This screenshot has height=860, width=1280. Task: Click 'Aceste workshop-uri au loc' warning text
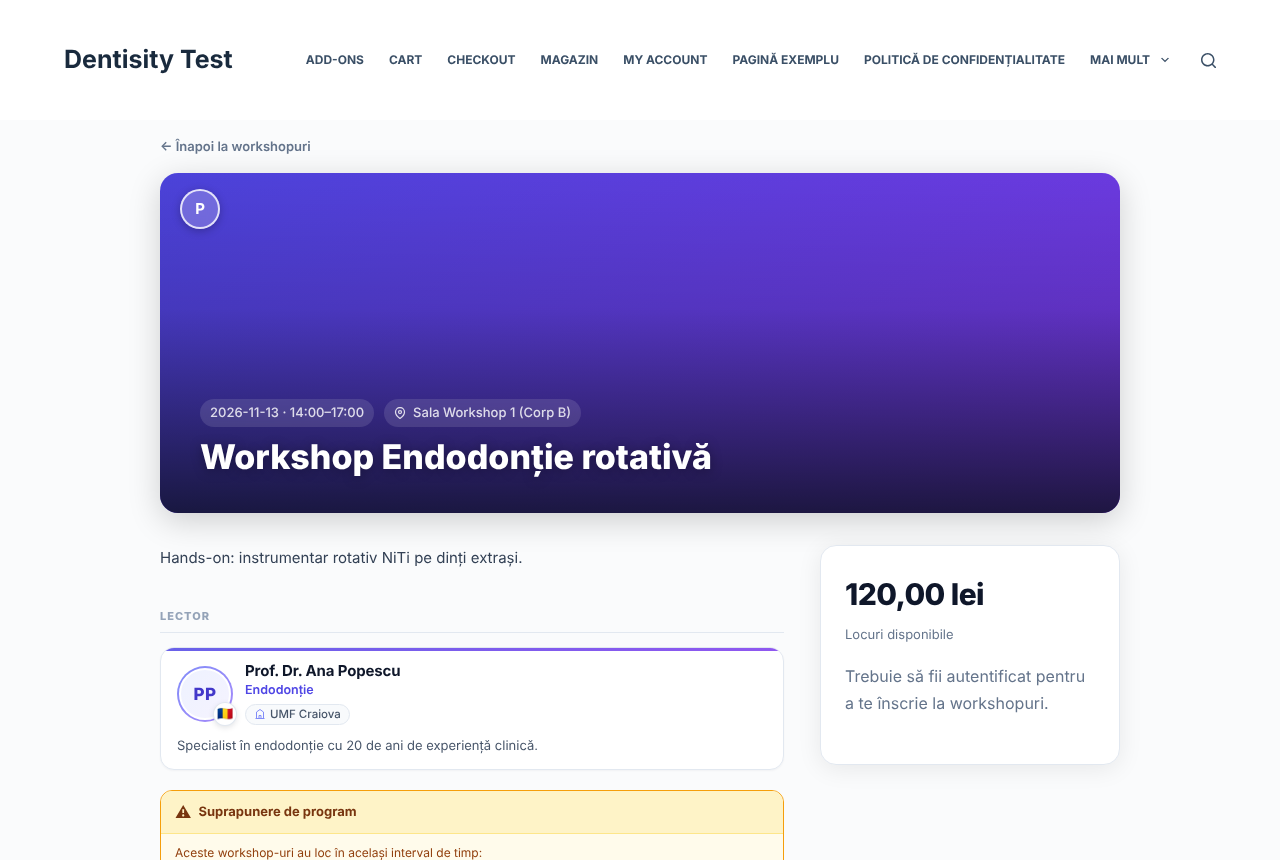tap(328, 852)
